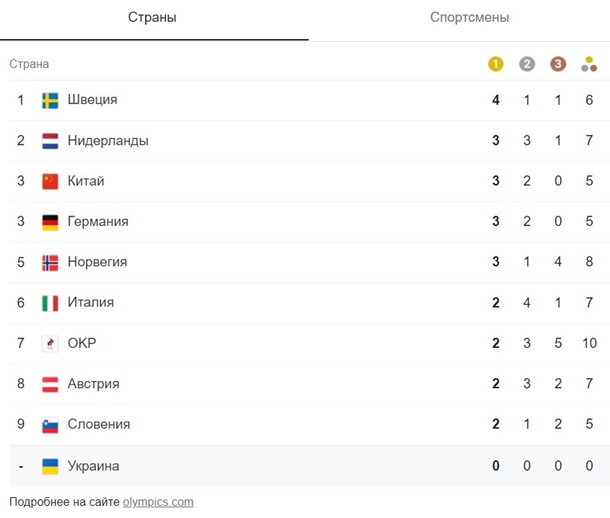Click the Netherlands flag icon
Image resolution: width=610 pixels, height=518 pixels.
tap(50, 141)
